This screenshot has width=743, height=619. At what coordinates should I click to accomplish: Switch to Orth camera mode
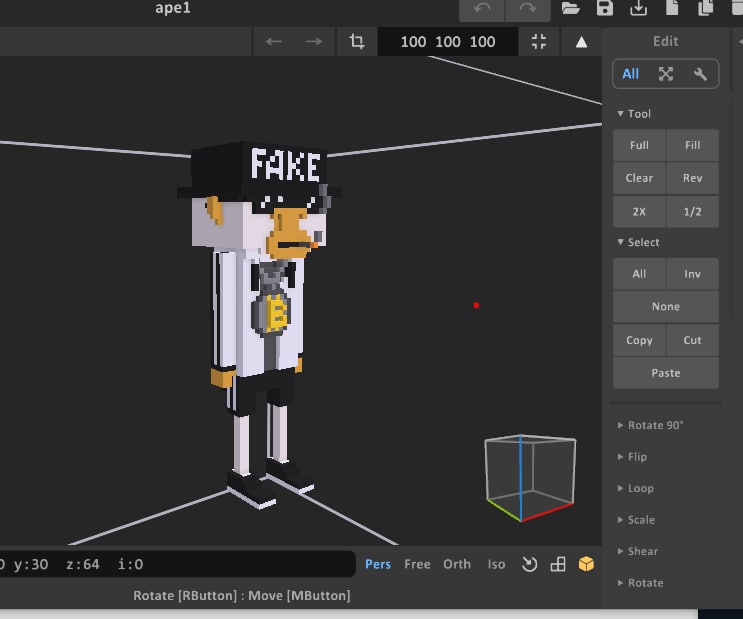pos(457,564)
